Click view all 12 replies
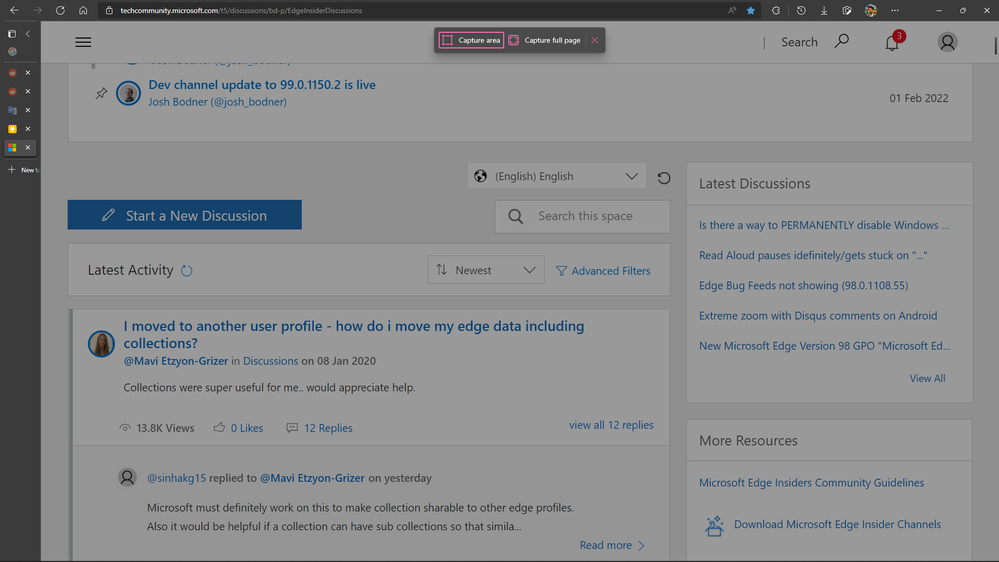Screen dimensions: 999x562 (611, 425)
